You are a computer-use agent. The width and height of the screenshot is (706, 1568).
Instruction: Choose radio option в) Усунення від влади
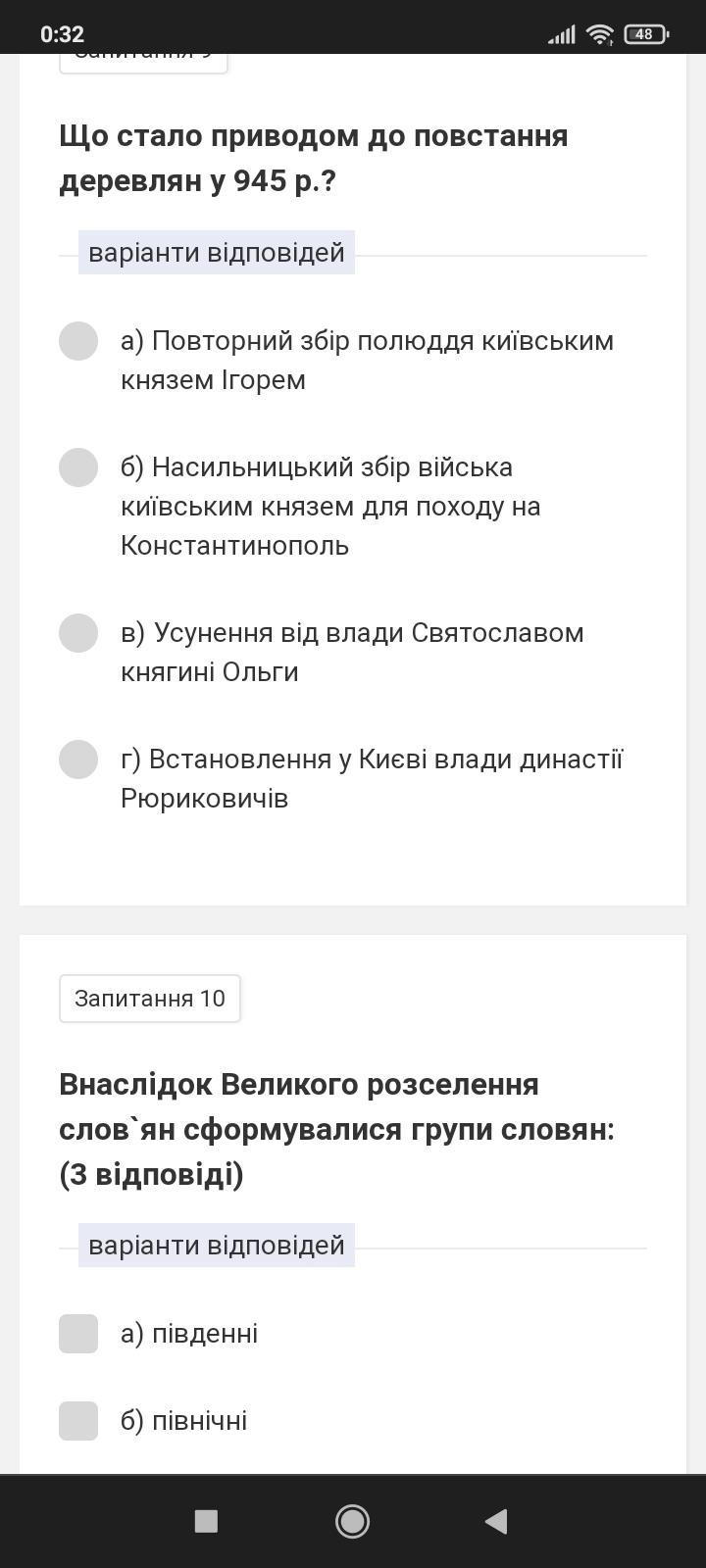point(78,633)
